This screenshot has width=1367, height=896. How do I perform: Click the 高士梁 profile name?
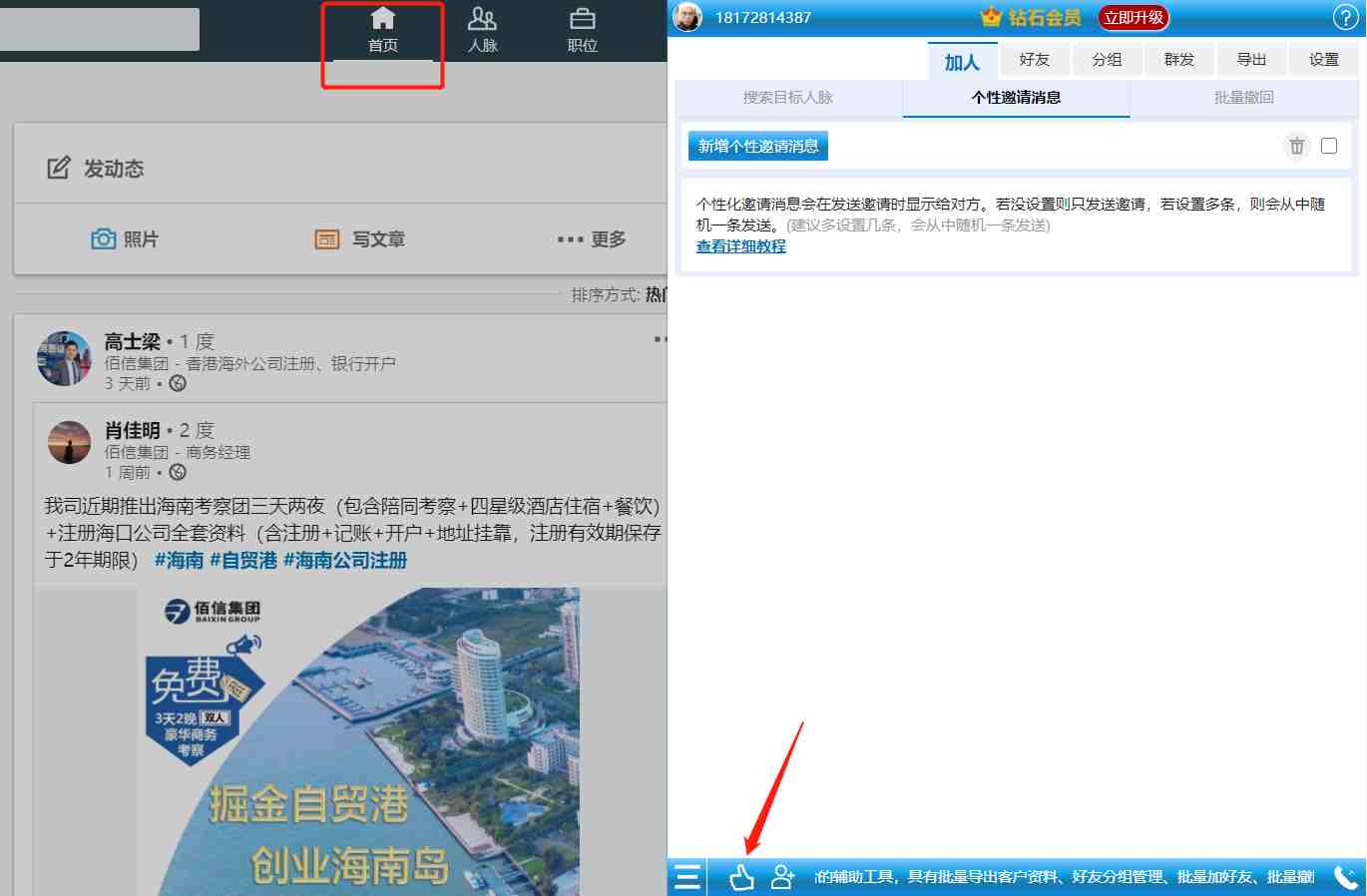tap(132, 342)
